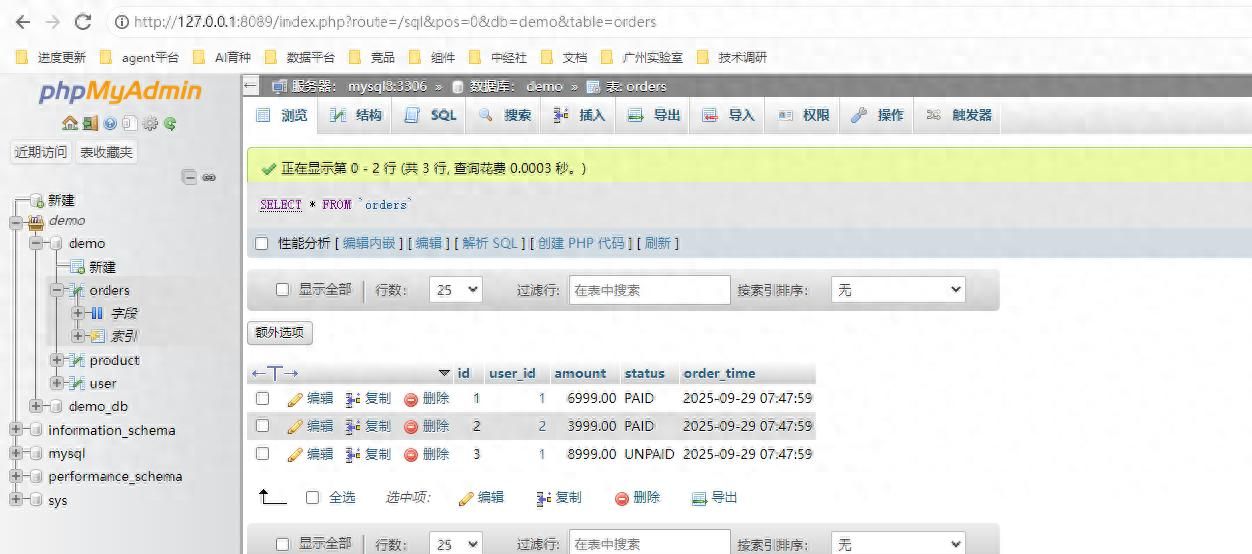The width and height of the screenshot is (1252, 554).
Task: Open the 数据平台 bookmark folder
Action: pos(299,57)
